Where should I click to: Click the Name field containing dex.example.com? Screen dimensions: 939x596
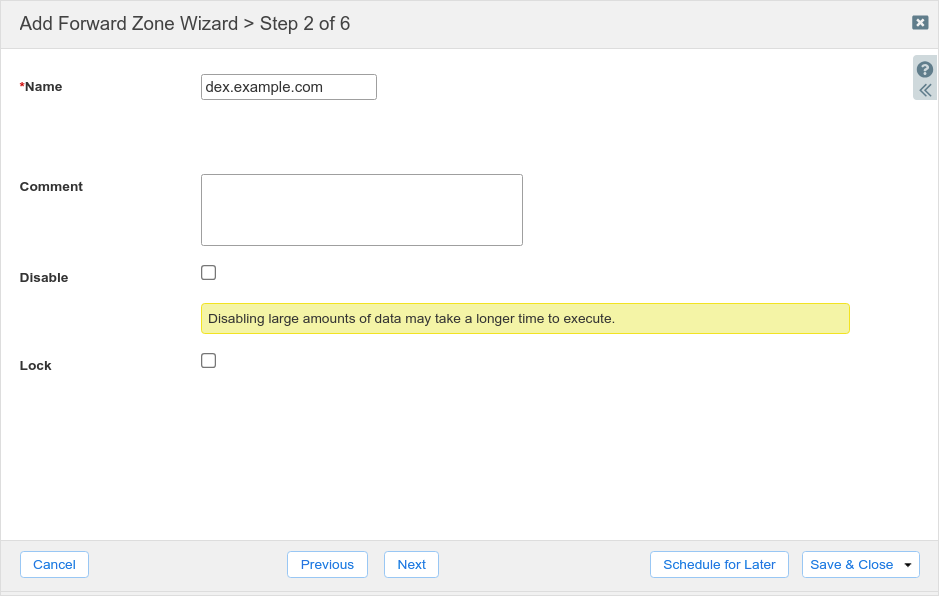[x=288, y=87]
